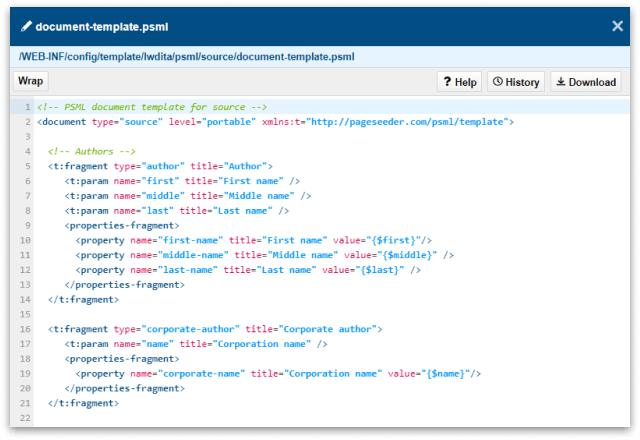Click line number 22 in the gutter
Viewport: 640px width, 440px height.
click(x=25, y=418)
